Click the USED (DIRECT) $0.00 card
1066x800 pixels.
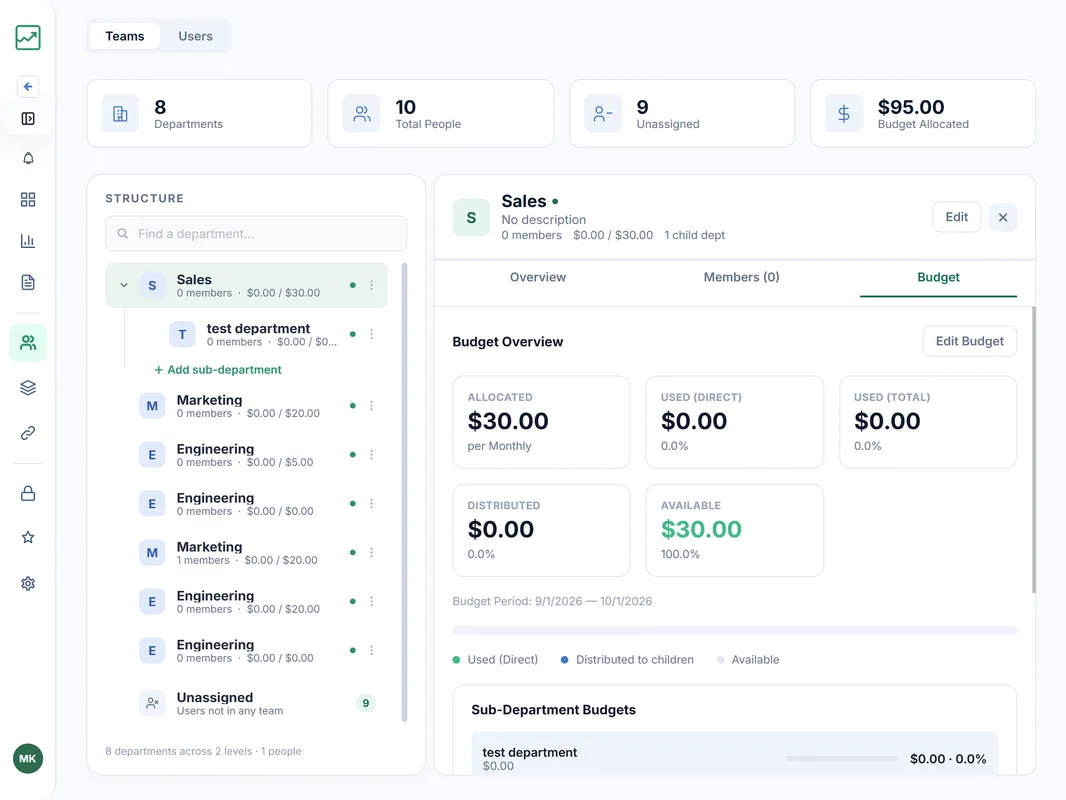tap(734, 422)
